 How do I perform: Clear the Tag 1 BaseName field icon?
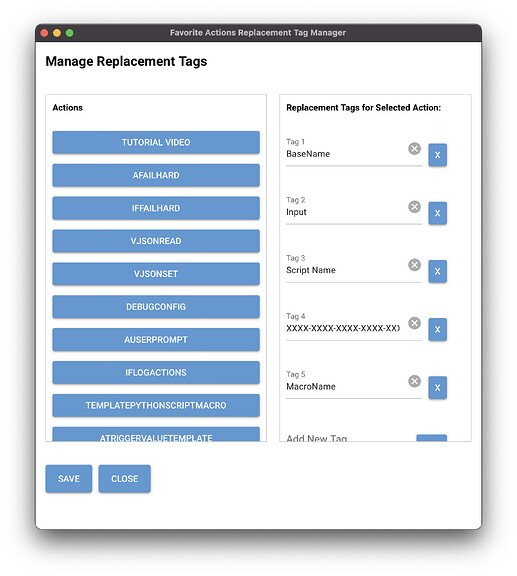click(x=414, y=149)
